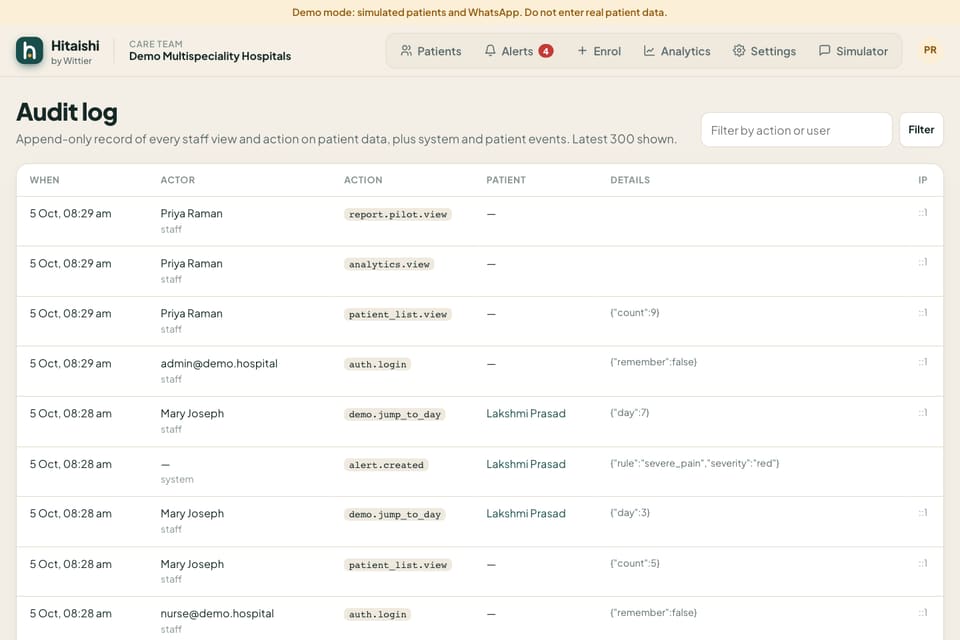Click the Audit log page heading
This screenshot has height=640, width=960.
pyautogui.click(x=67, y=112)
